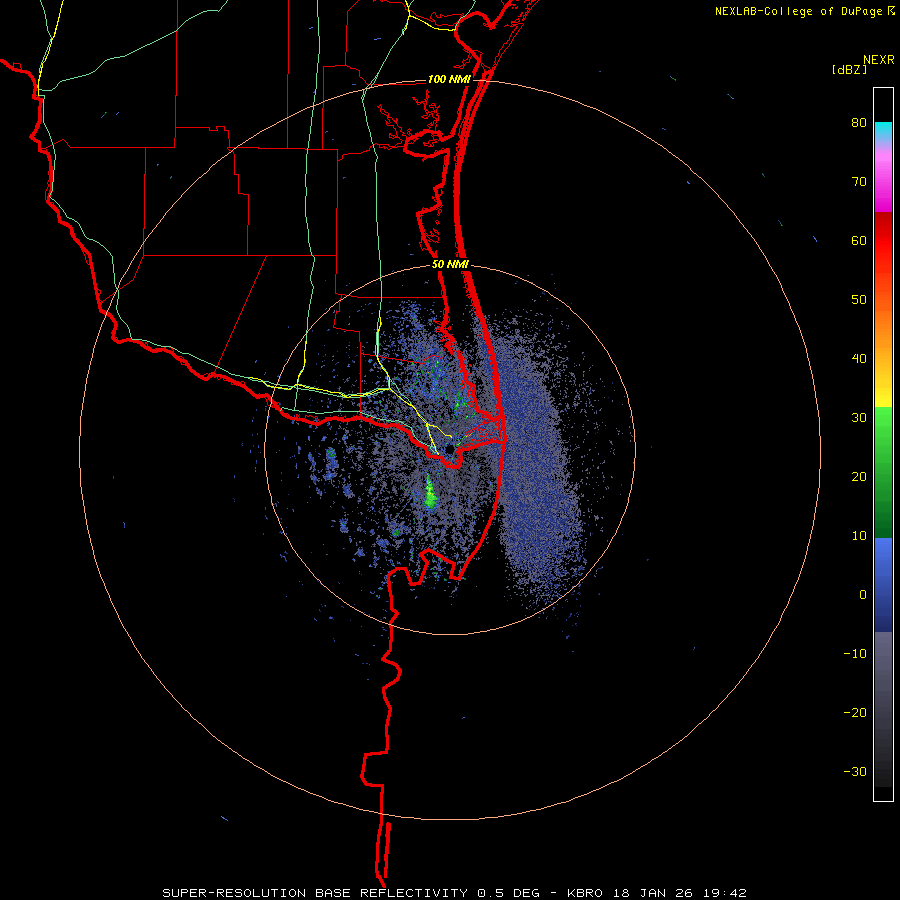This screenshot has height=900, width=900.
Task: Click the red band of the color scale
Action: 883,241
